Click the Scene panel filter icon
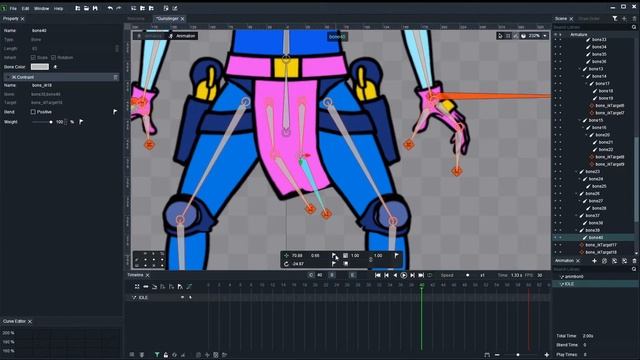This screenshot has height=360, width=640. pyautogui.click(x=615, y=19)
